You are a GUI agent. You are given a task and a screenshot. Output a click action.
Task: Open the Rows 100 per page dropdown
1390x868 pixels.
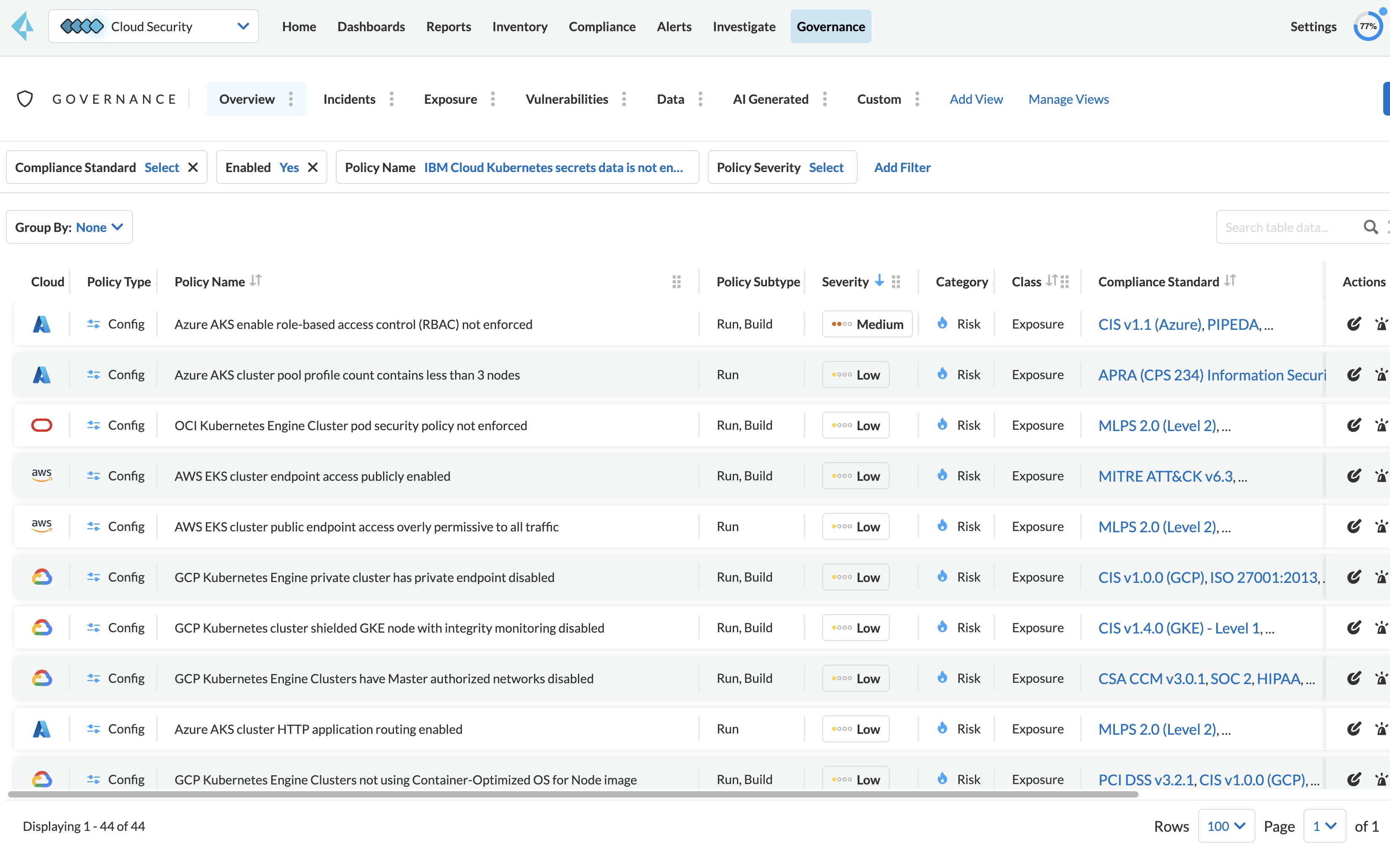point(1226,826)
